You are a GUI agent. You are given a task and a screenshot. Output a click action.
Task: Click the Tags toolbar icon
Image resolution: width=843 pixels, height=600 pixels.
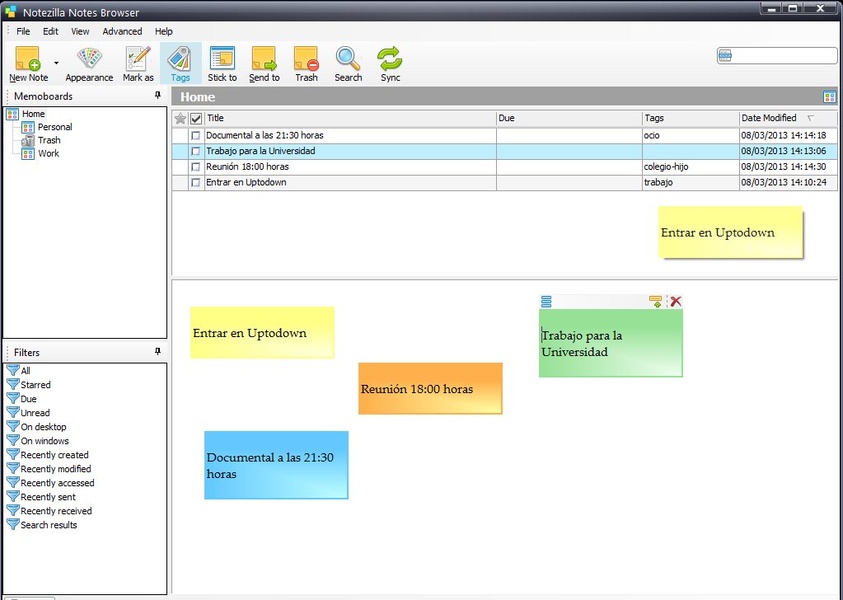click(x=180, y=58)
